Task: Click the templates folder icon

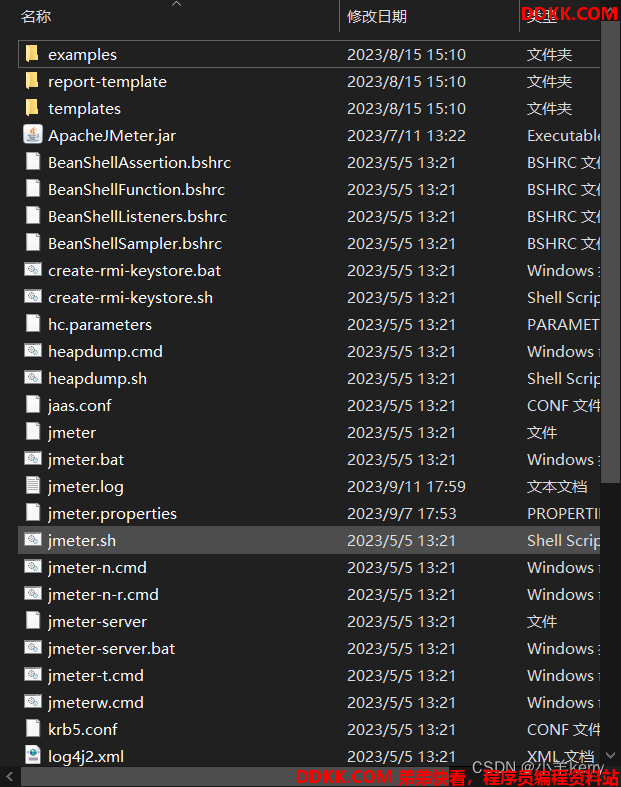Action: pos(32,107)
